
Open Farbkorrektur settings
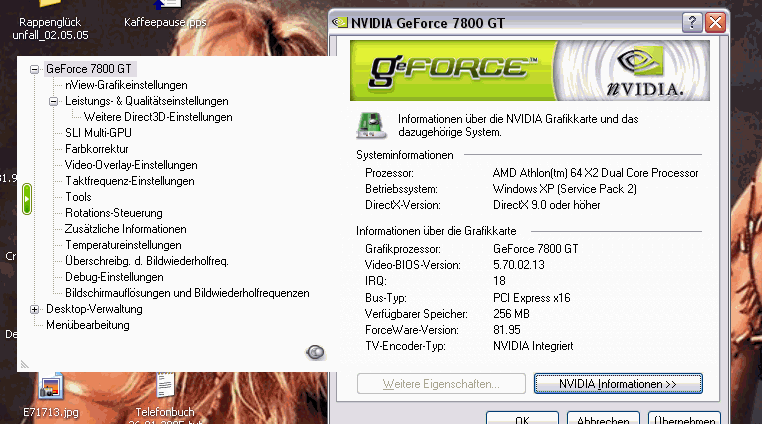[x=97, y=149]
